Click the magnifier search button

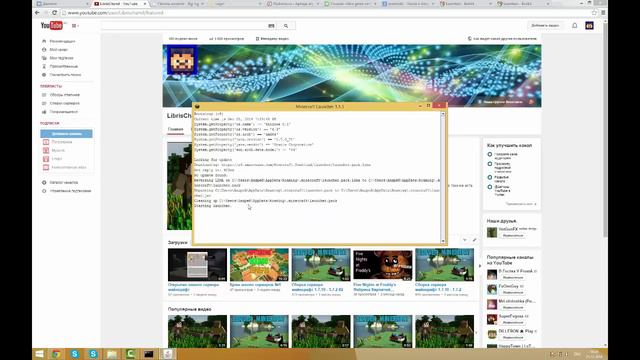pyautogui.click(x=286, y=26)
